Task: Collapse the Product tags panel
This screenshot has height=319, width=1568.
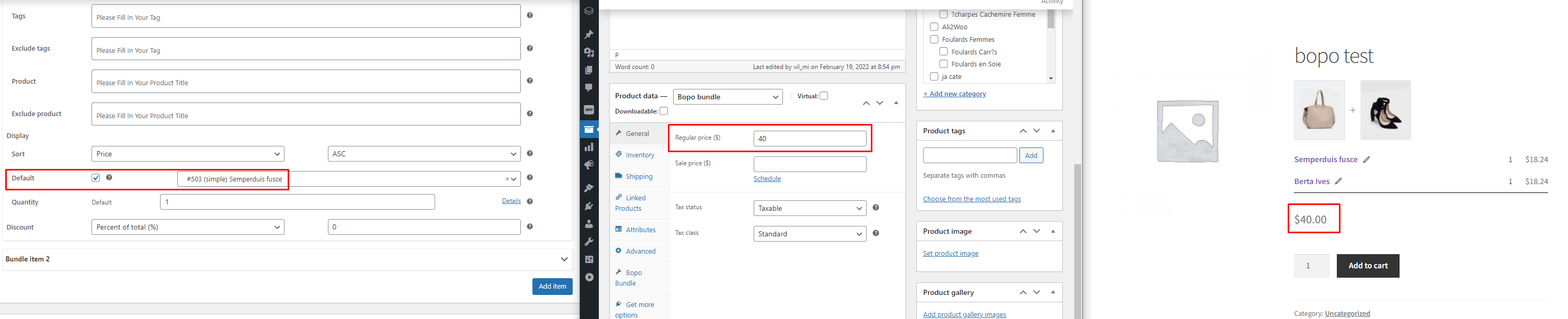Action: [x=1053, y=131]
